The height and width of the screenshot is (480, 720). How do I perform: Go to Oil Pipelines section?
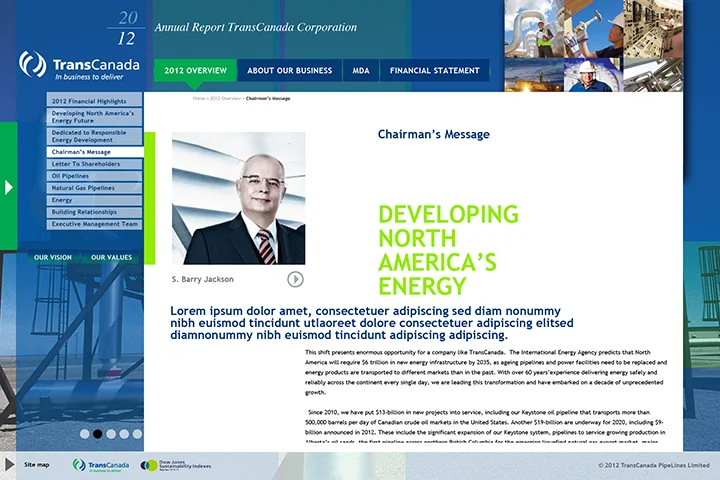pos(94,176)
